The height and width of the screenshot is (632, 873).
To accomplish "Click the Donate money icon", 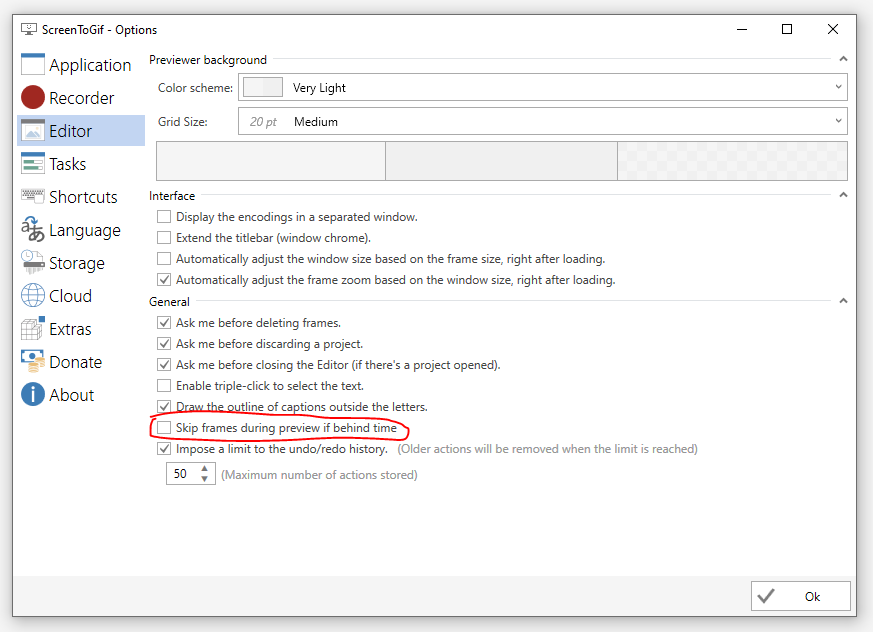I will 33,361.
